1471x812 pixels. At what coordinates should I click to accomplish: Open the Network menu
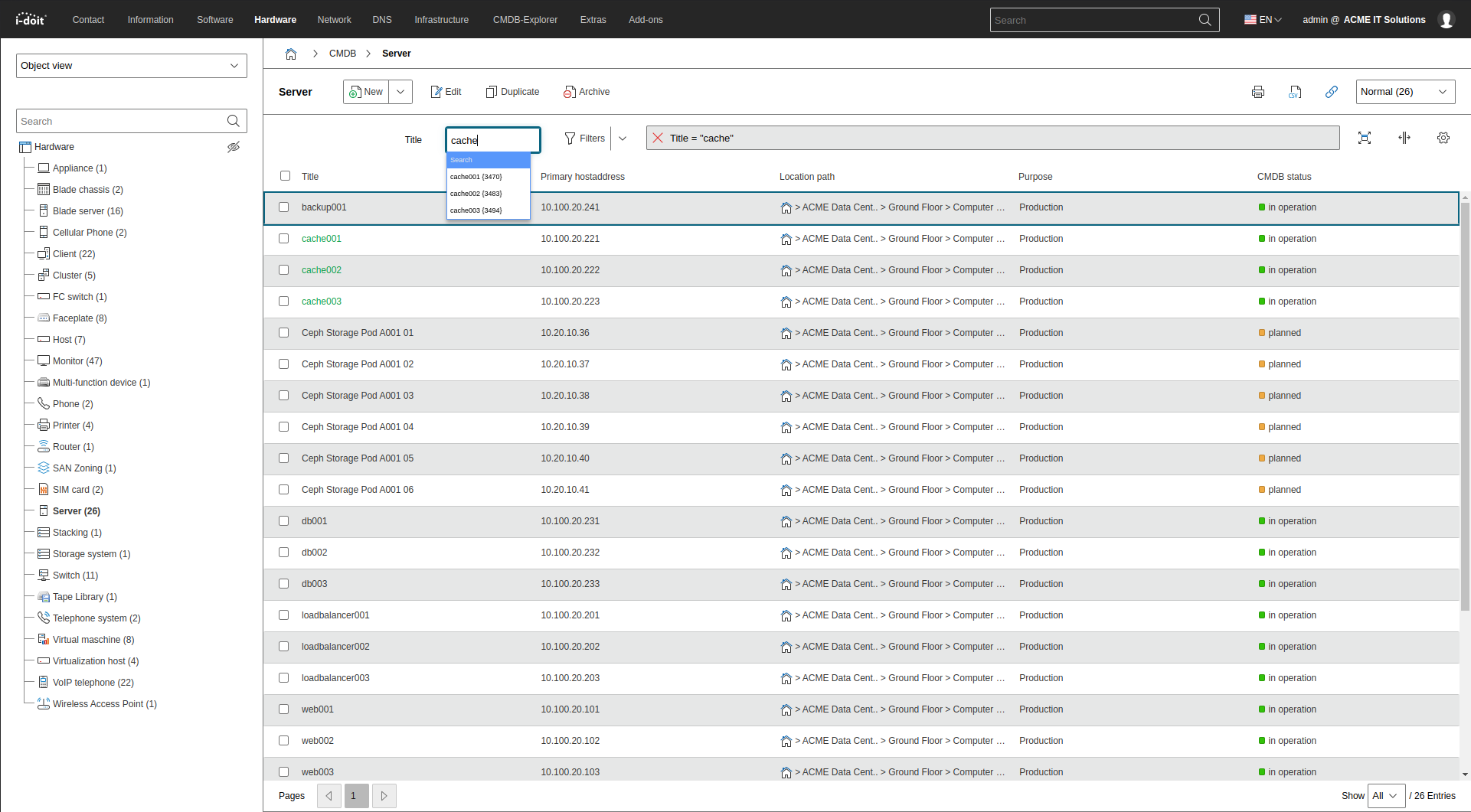click(x=335, y=20)
